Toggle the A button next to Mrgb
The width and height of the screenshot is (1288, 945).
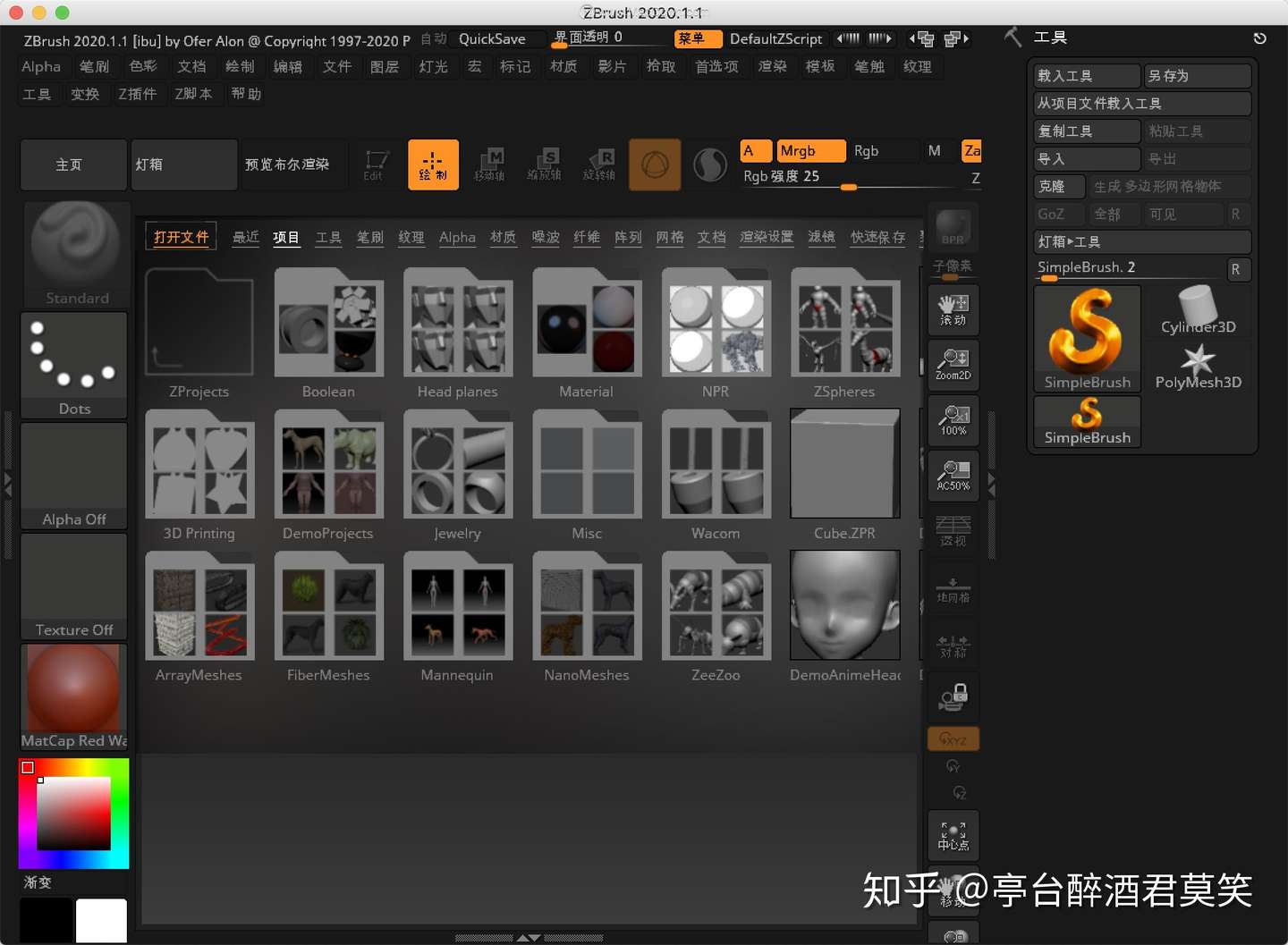[756, 151]
